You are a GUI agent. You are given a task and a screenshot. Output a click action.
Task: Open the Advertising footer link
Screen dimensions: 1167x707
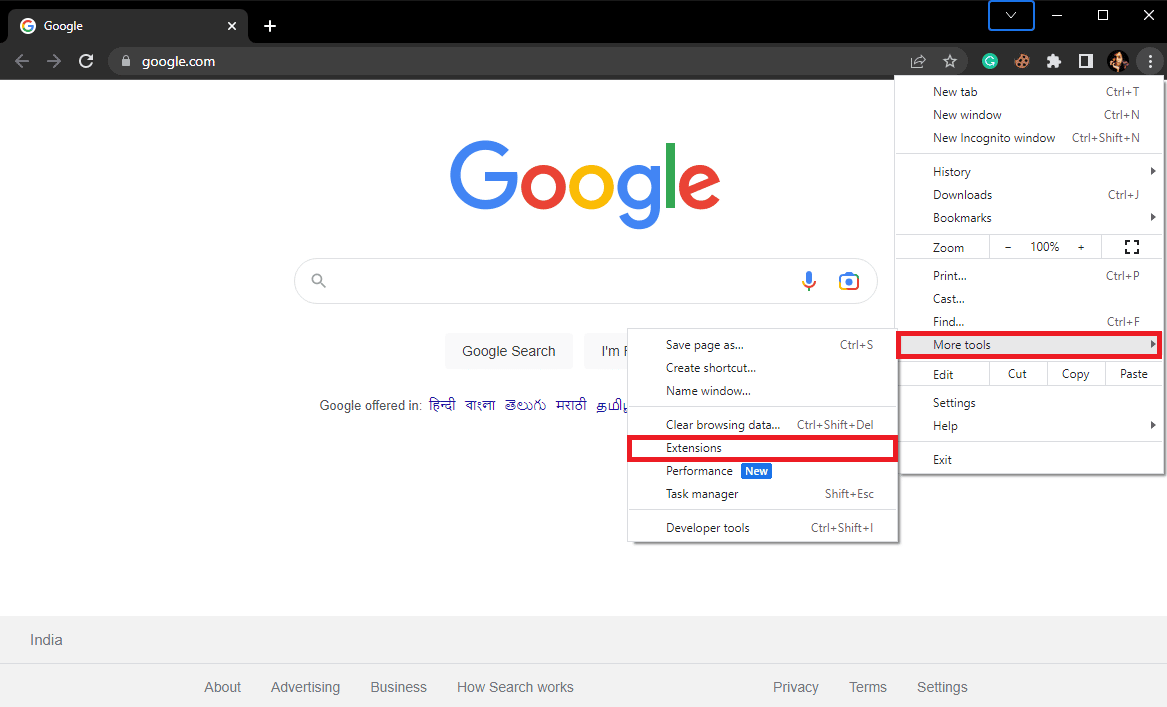pos(305,687)
